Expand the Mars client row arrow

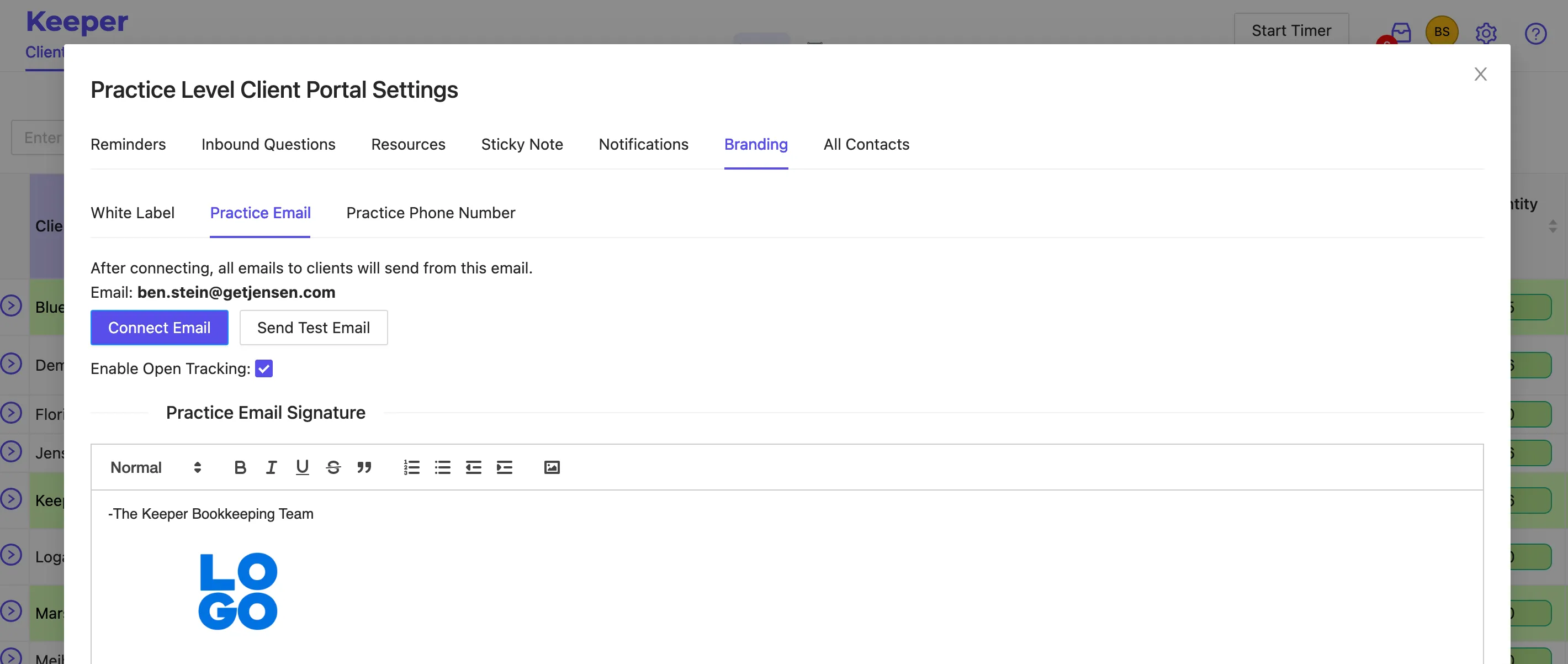tap(11, 611)
